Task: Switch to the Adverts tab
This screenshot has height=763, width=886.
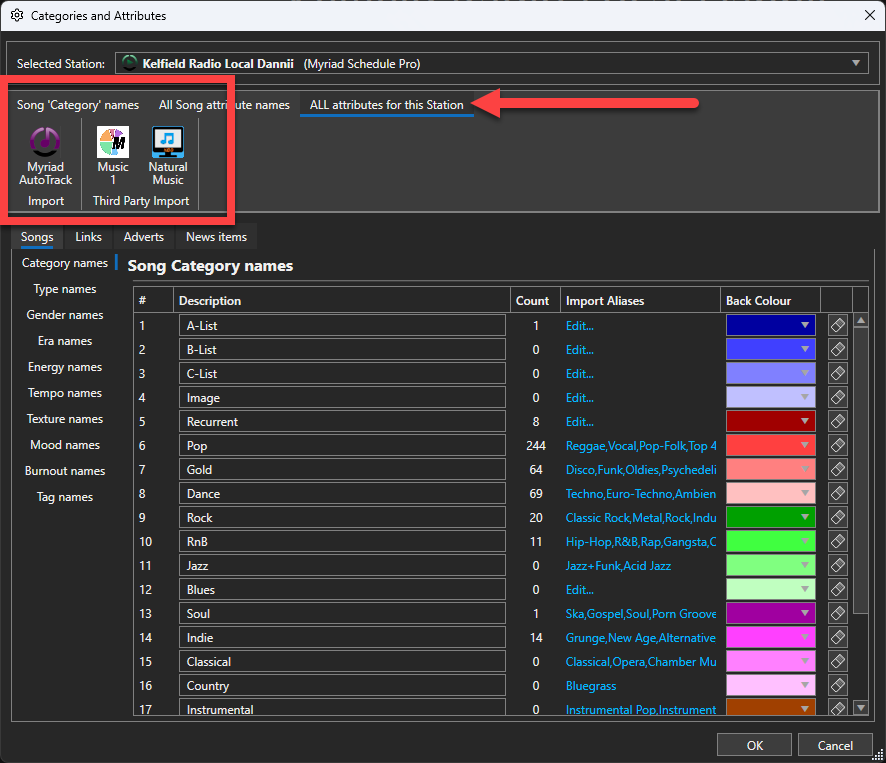Action: coord(144,237)
